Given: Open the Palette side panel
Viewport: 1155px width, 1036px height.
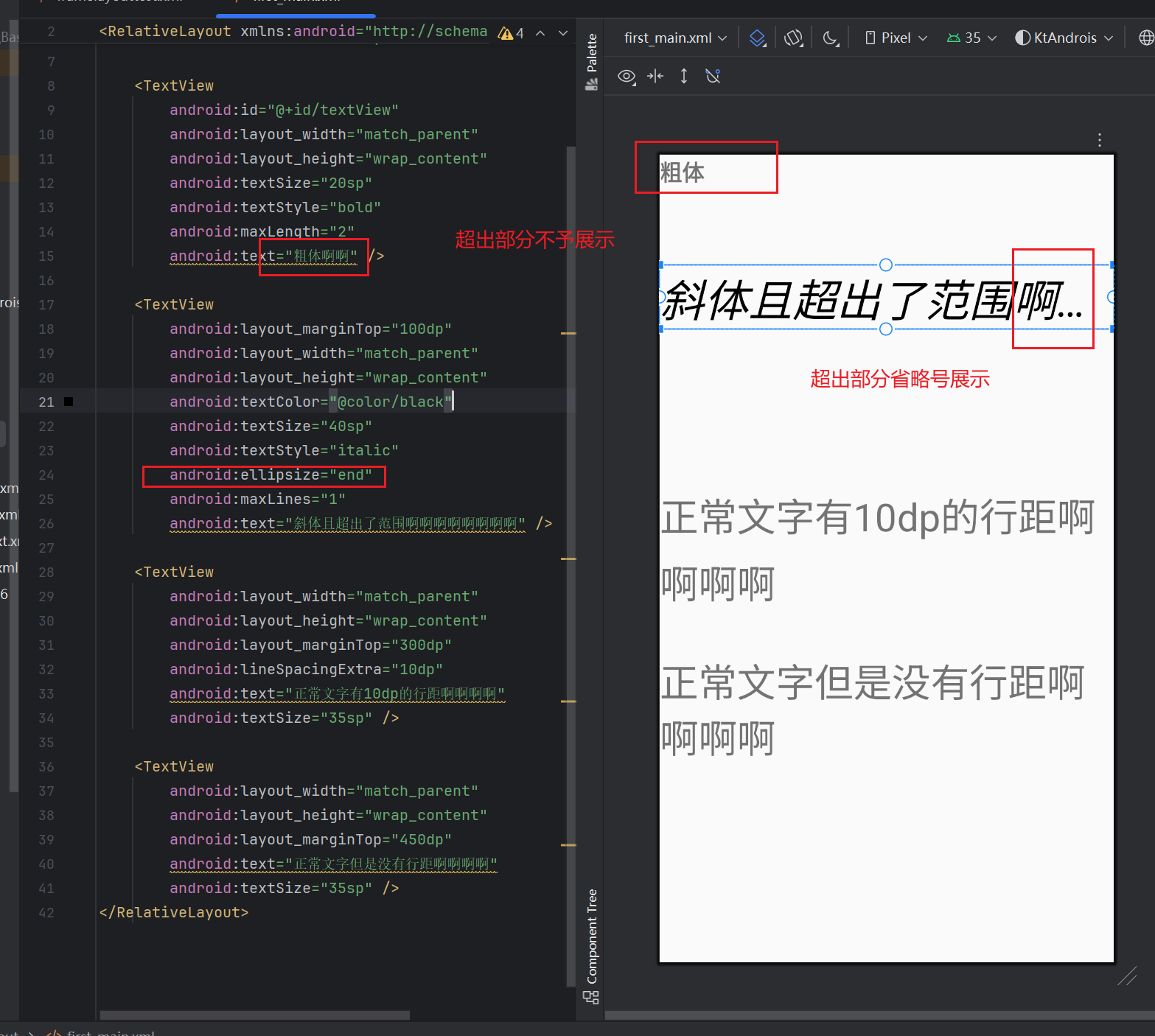Looking at the screenshot, I should tap(591, 62).
